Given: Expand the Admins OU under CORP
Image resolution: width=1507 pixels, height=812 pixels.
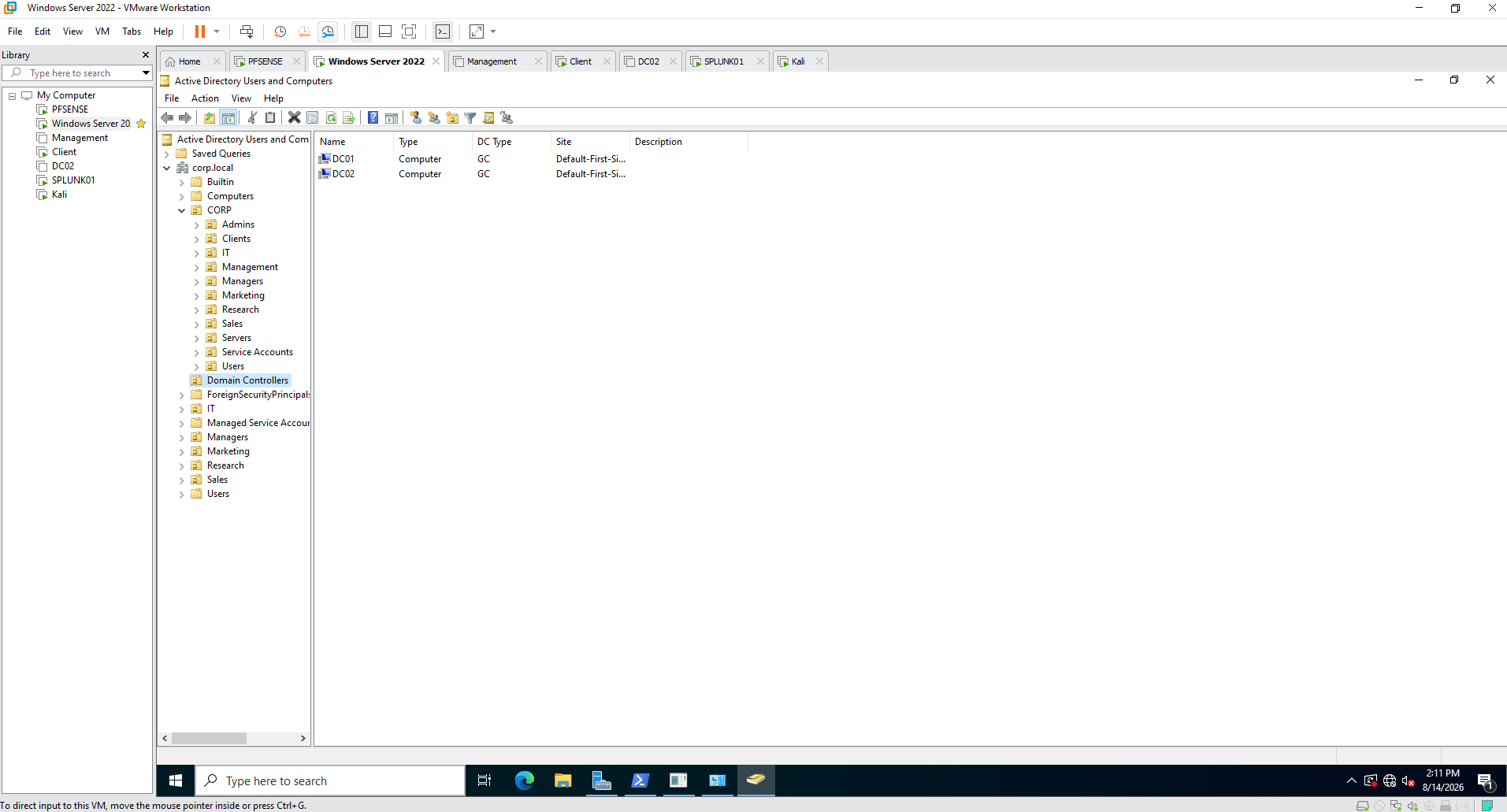Looking at the screenshot, I should click(197, 224).
